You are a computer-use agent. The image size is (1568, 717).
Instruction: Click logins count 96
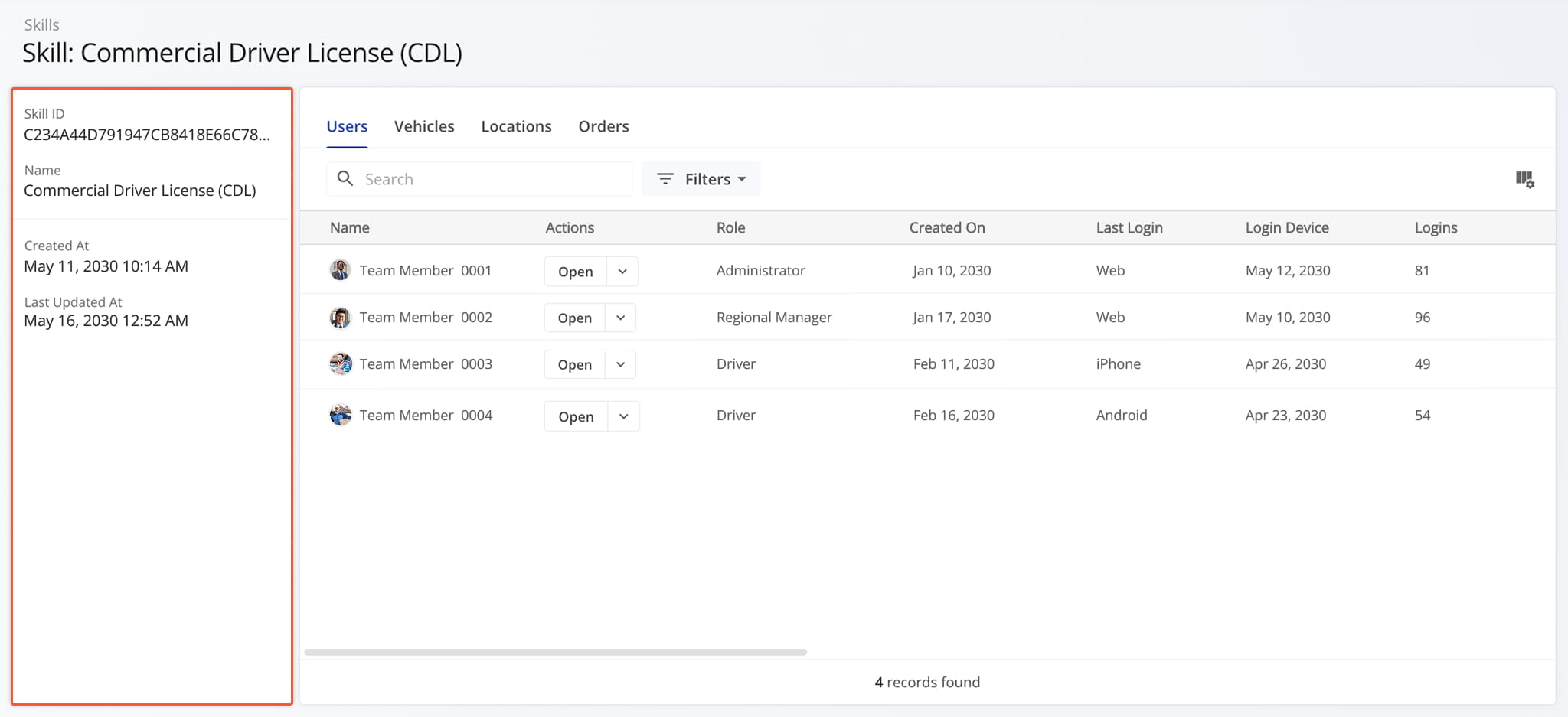coord(1423,317)
